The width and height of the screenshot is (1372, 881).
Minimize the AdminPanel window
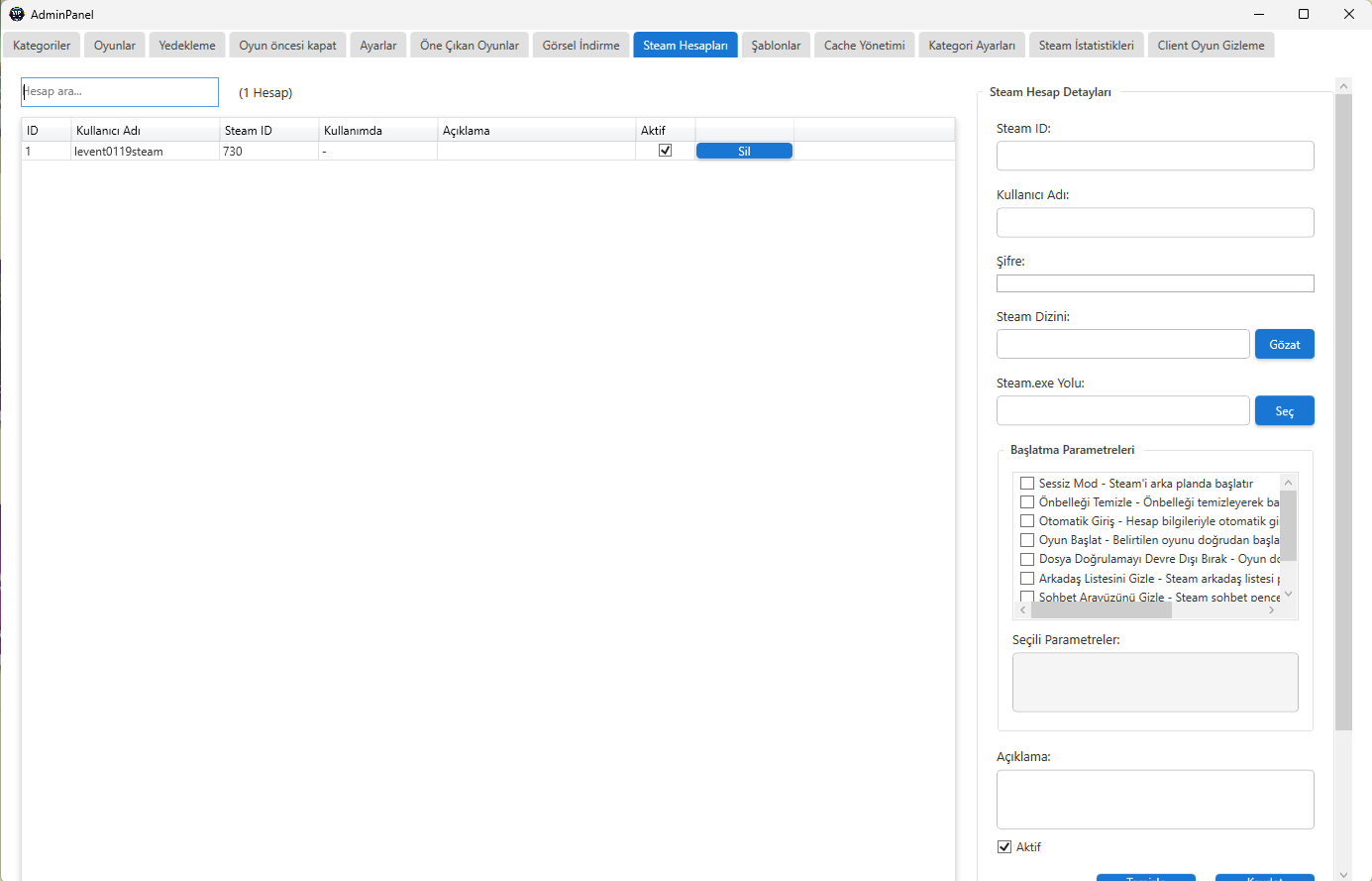[1258, 14]
